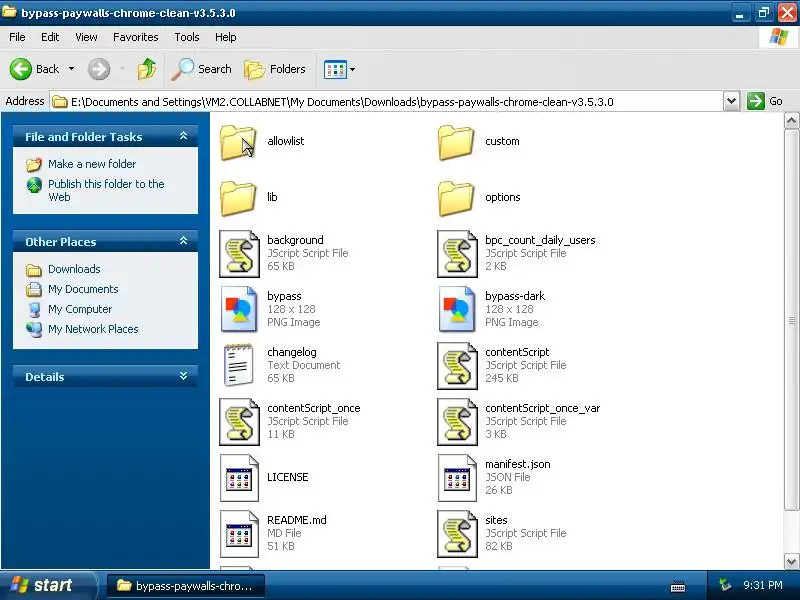Select the manifest.json file icon
The image size is (800, 600).
457,478
